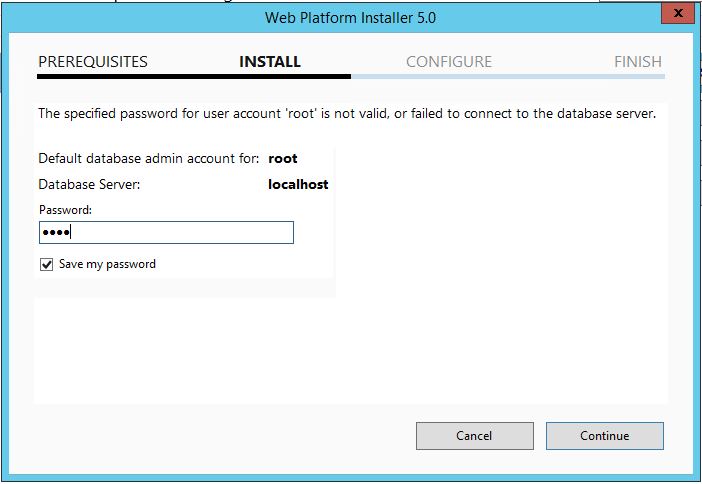Click the 'Default database admin account for:' label
Image resolution: width=702 pixels, height=484 pixels.
(149, 158)
